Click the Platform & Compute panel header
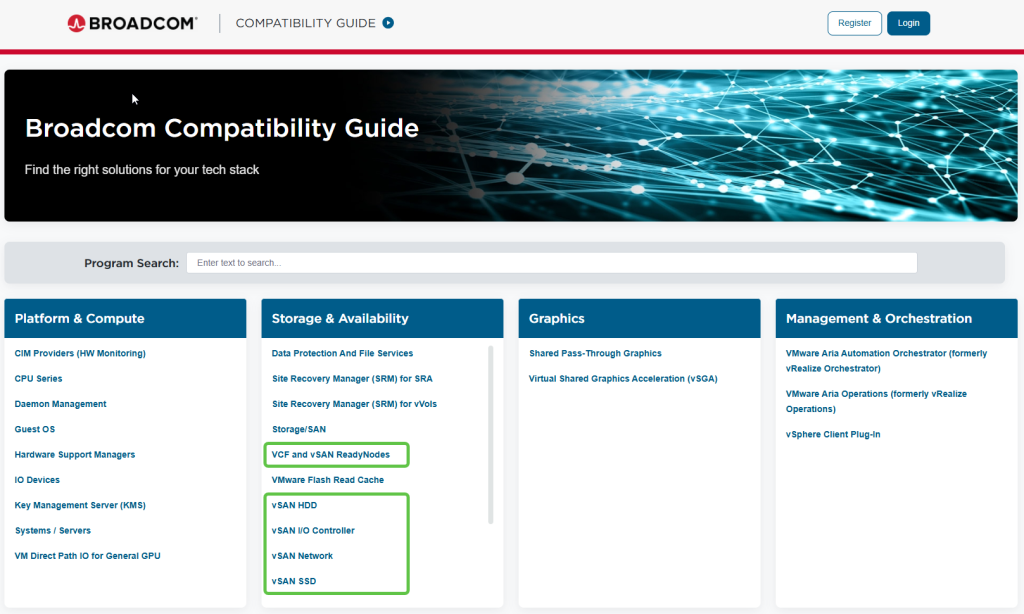This screenshot has height=614, width=1024. coord(125,319)
